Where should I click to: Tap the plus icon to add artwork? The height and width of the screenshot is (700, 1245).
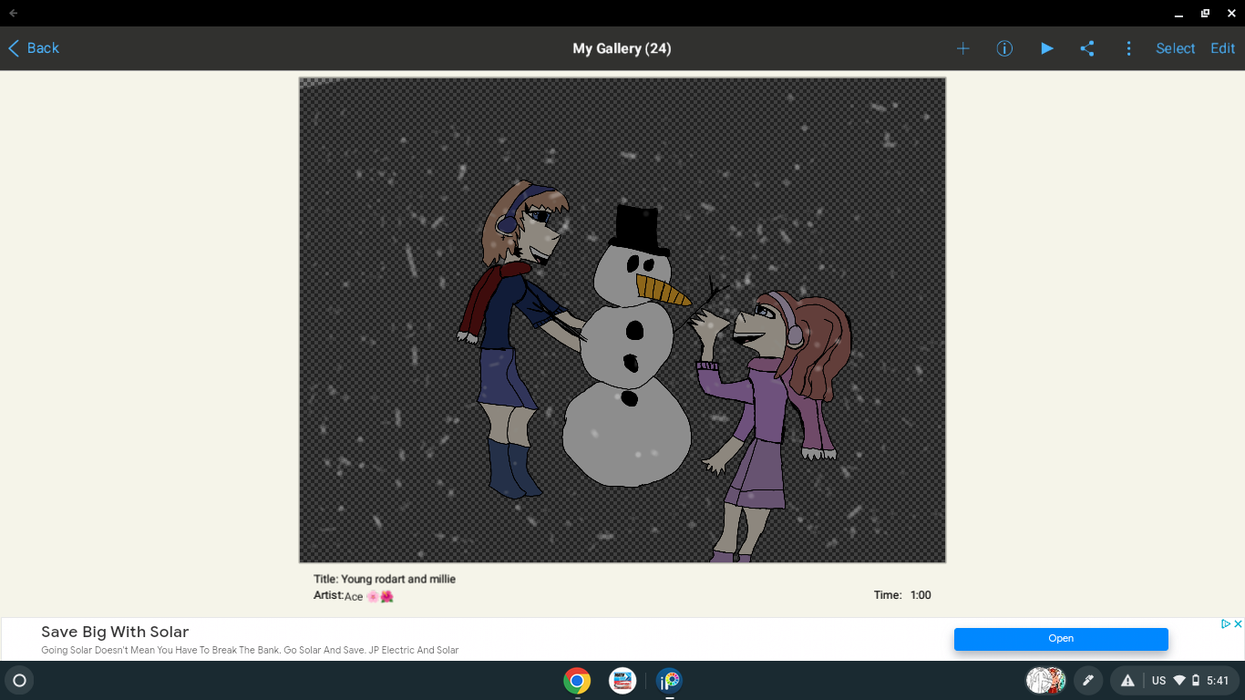coord(962,48)
